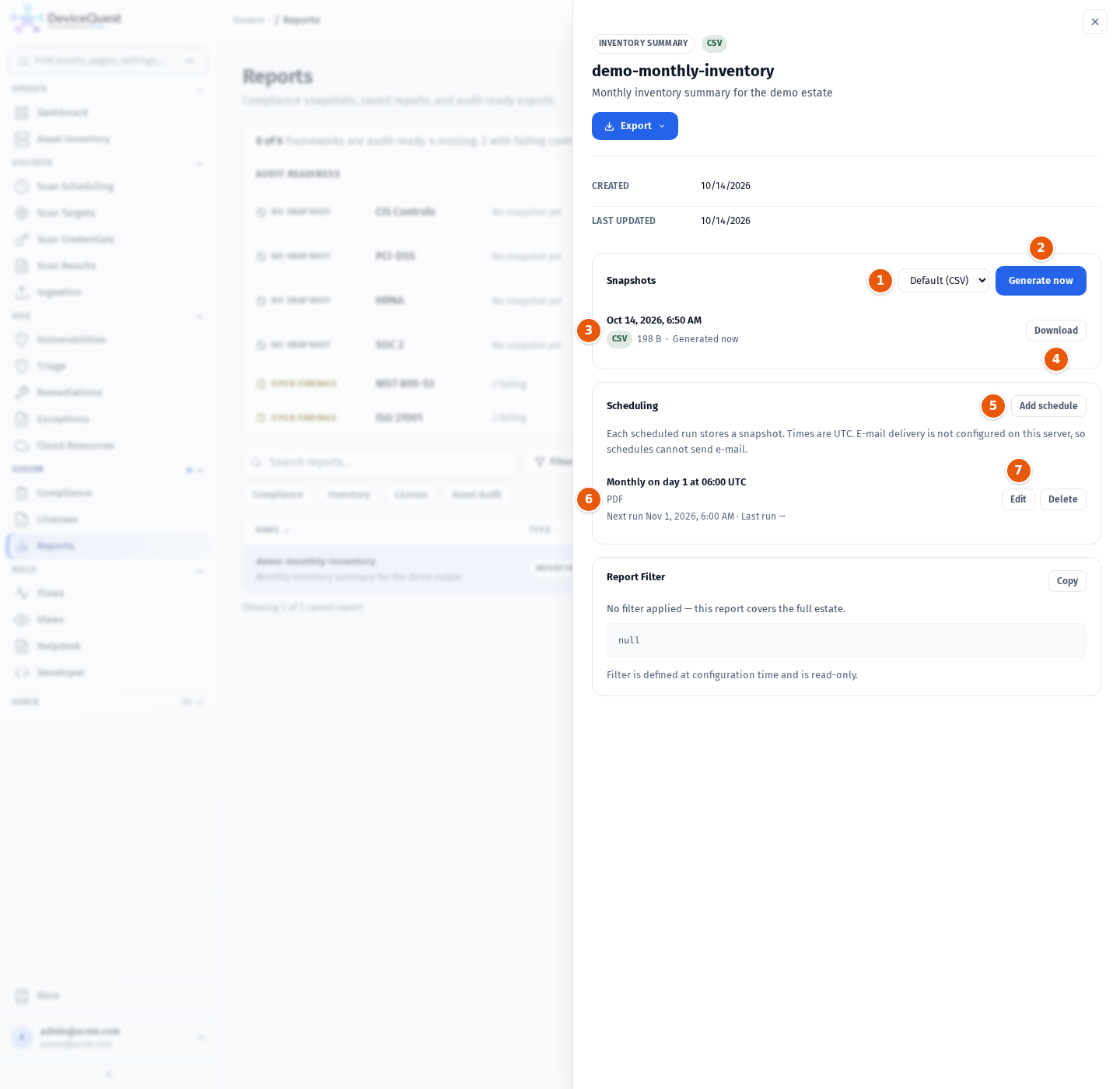1120x1089 pixels.
Task: Open Scan Targets page
Action: point(107,213)
